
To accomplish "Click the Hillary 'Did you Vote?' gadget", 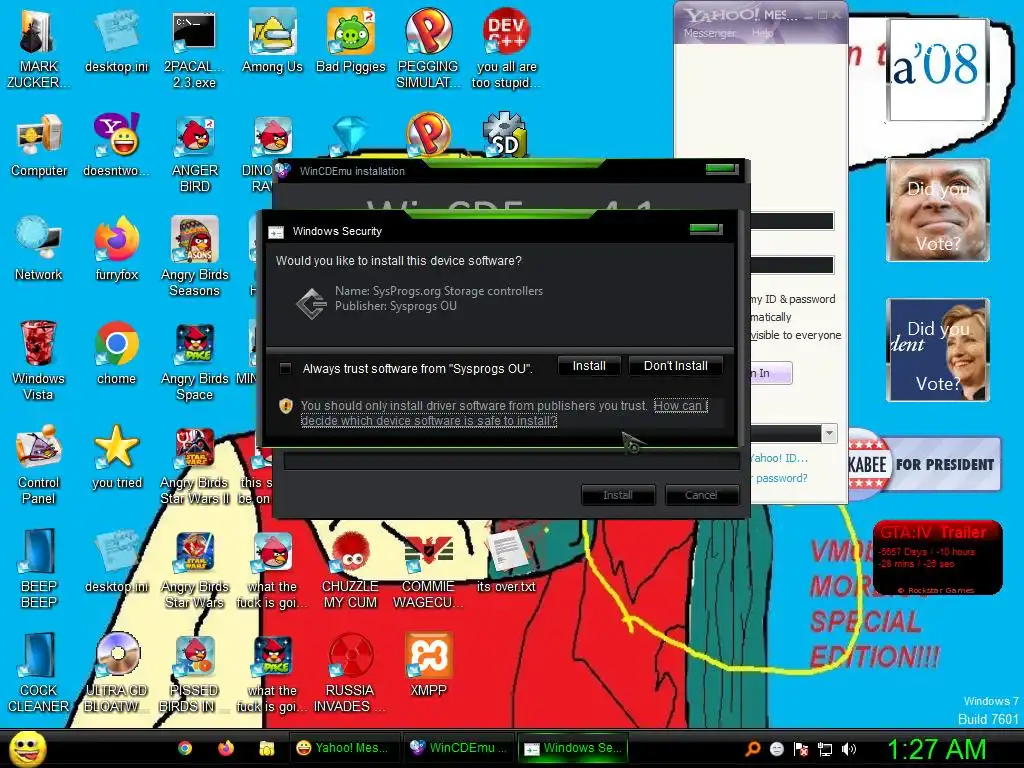I will (x=938, y=350).
